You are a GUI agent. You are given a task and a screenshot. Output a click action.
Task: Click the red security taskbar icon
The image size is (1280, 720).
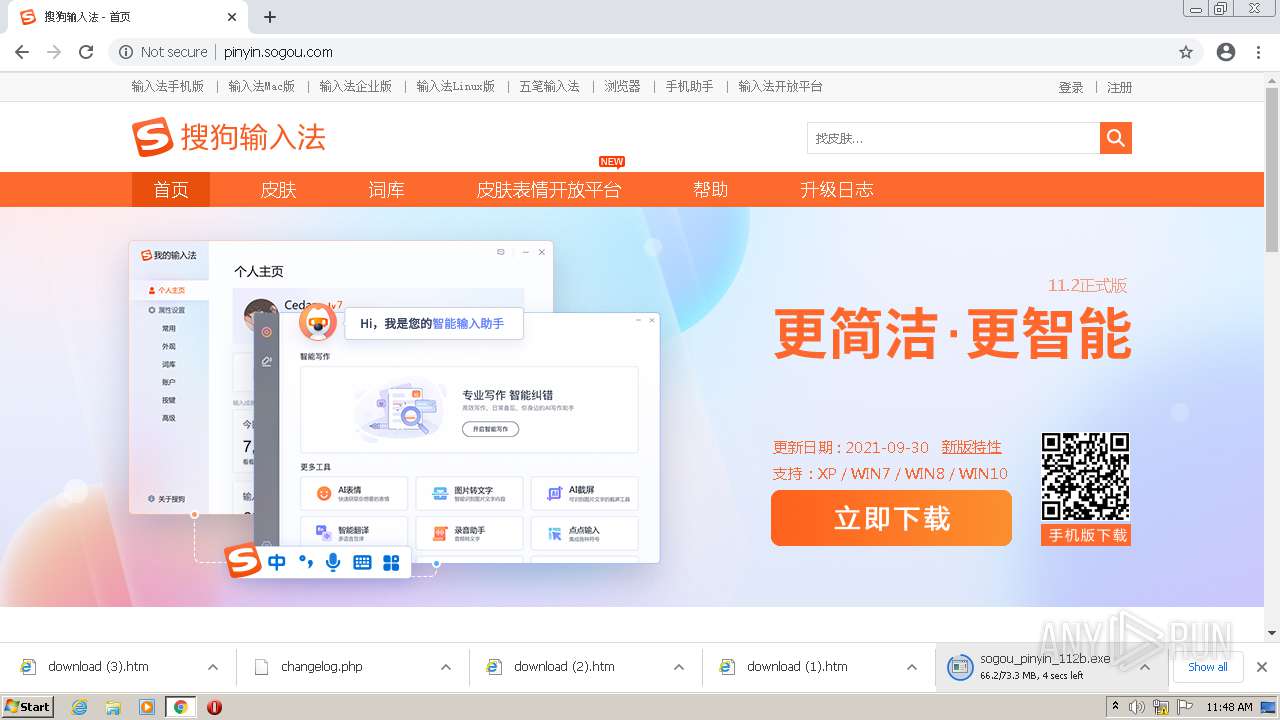[x=214, y=707]
